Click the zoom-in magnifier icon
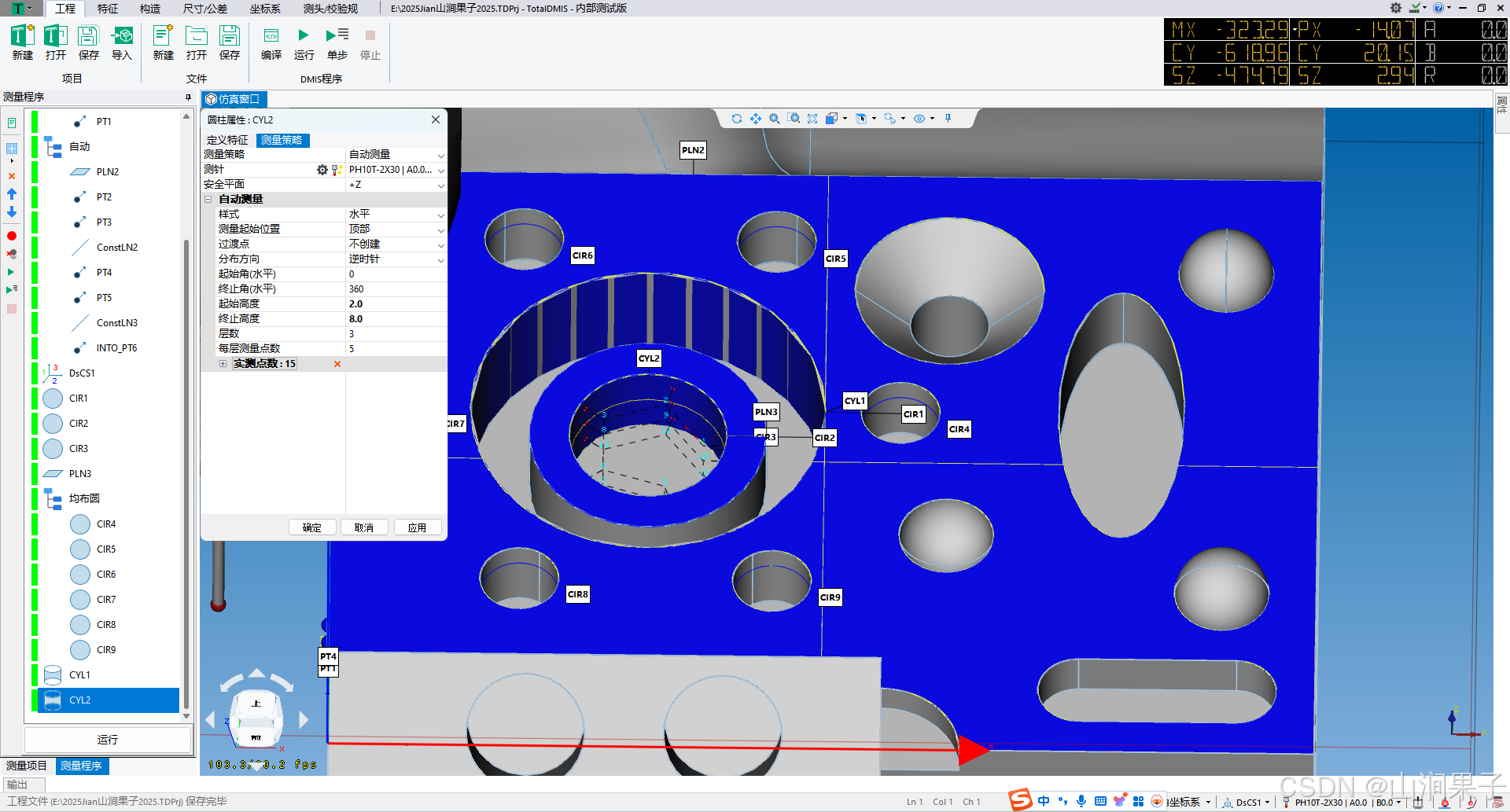 775,119
